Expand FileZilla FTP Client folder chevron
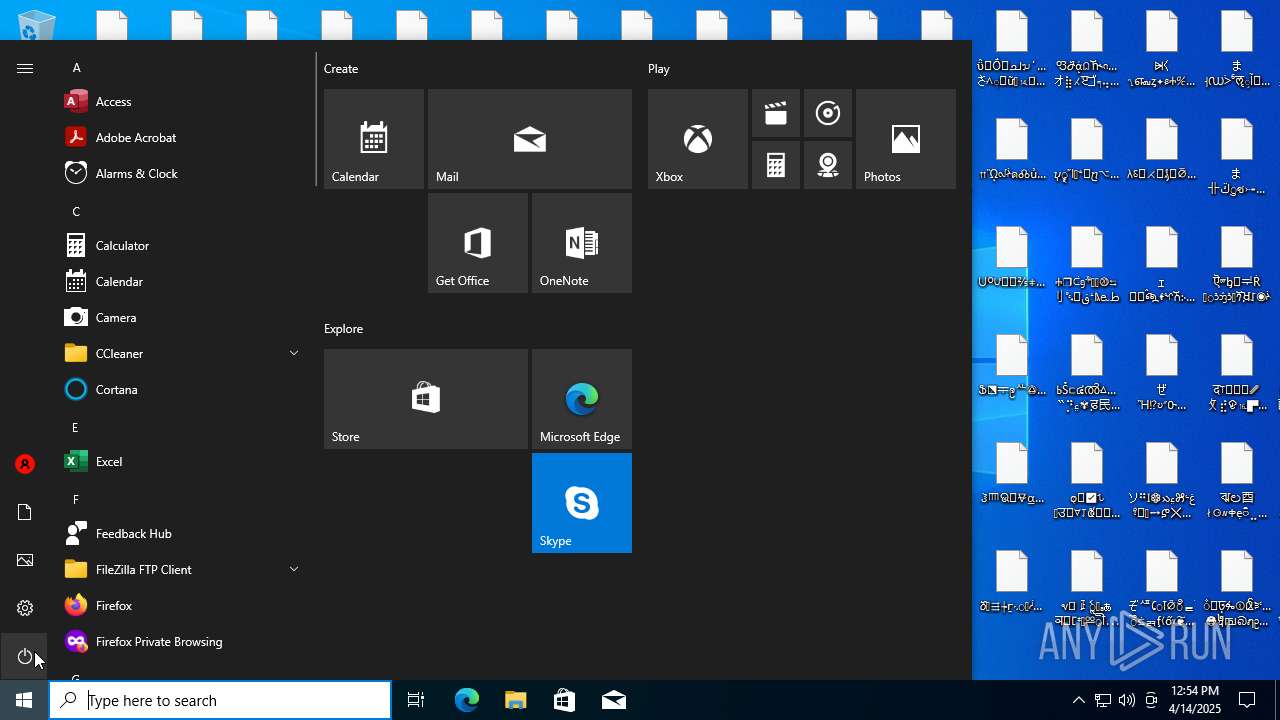The height and width of the screenshot is (720, 1280). 294,569
